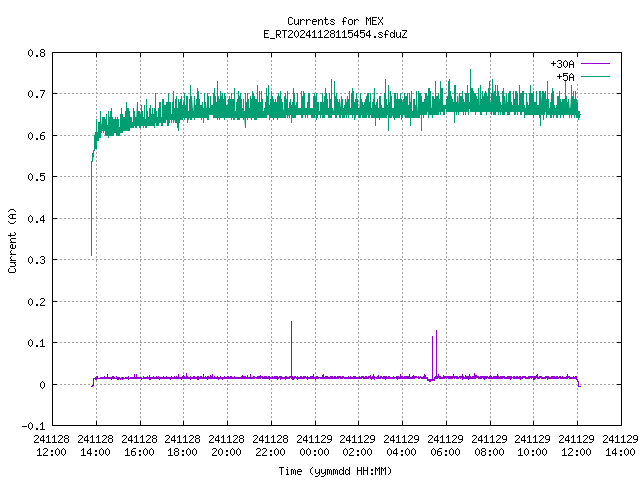This screenshot has width=640, height=480.
Task: Click the 0.1 y-axis tick label
Action: click(36, 343)
